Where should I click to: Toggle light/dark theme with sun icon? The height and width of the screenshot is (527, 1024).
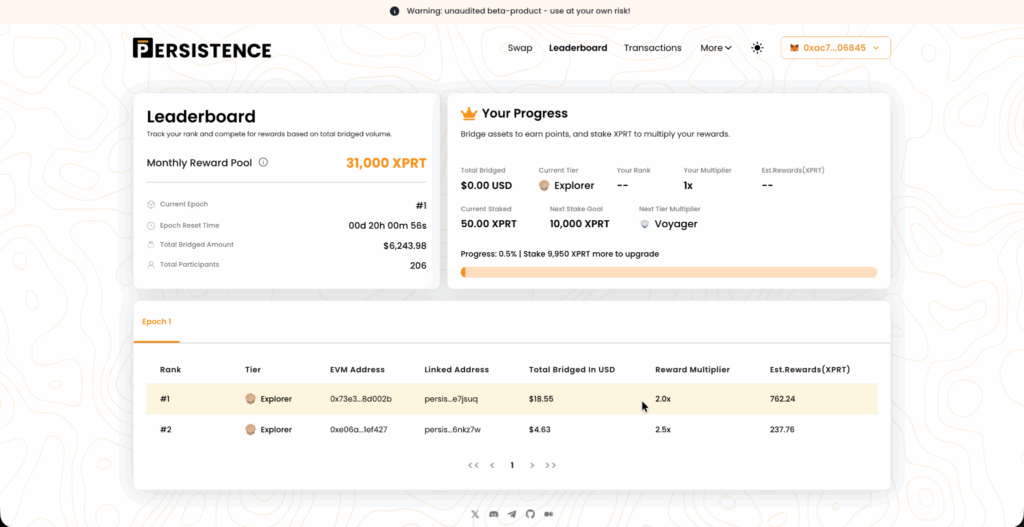(757, 48)
